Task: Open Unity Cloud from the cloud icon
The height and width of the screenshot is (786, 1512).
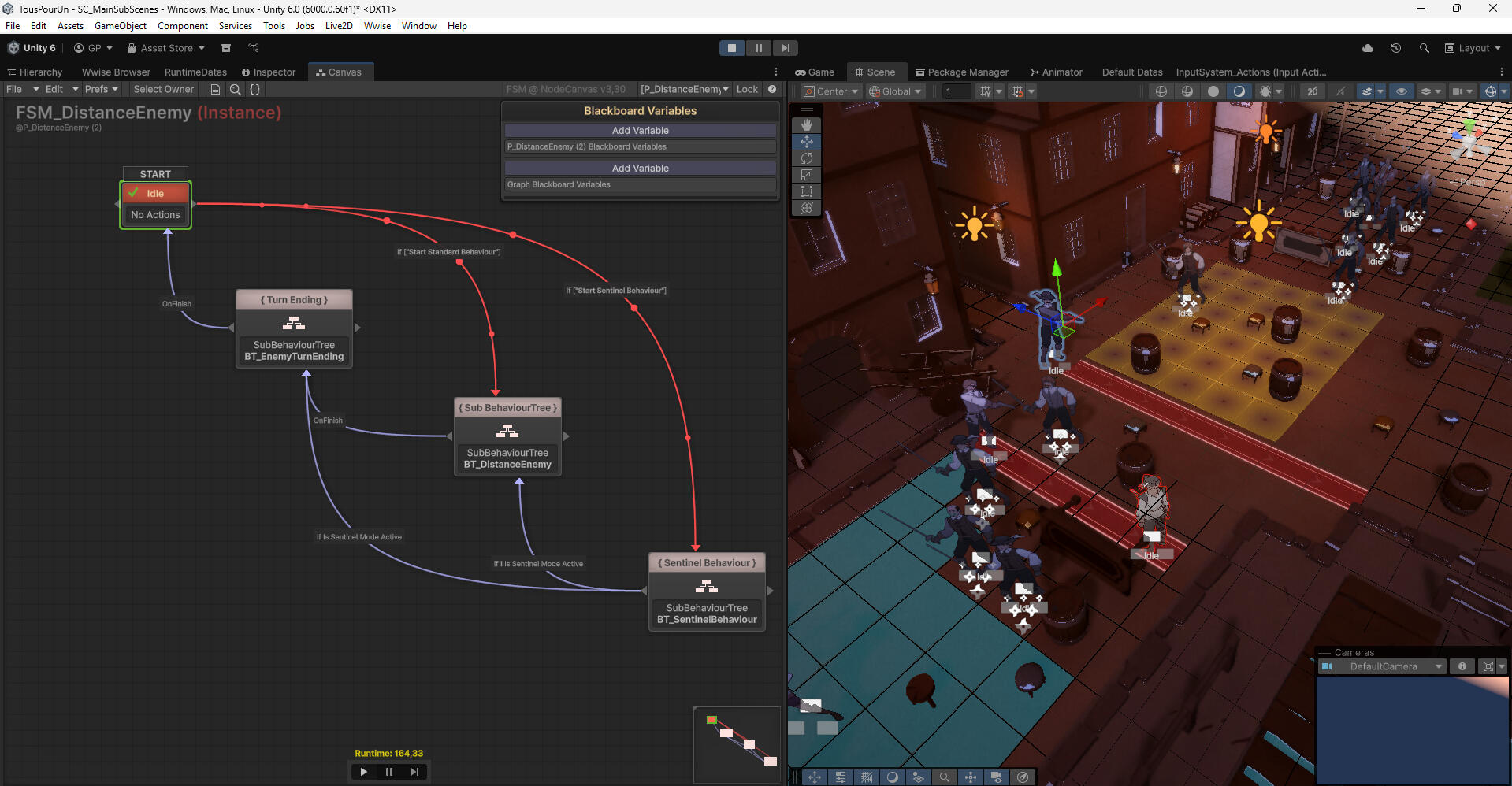Action: point(1367,48)
